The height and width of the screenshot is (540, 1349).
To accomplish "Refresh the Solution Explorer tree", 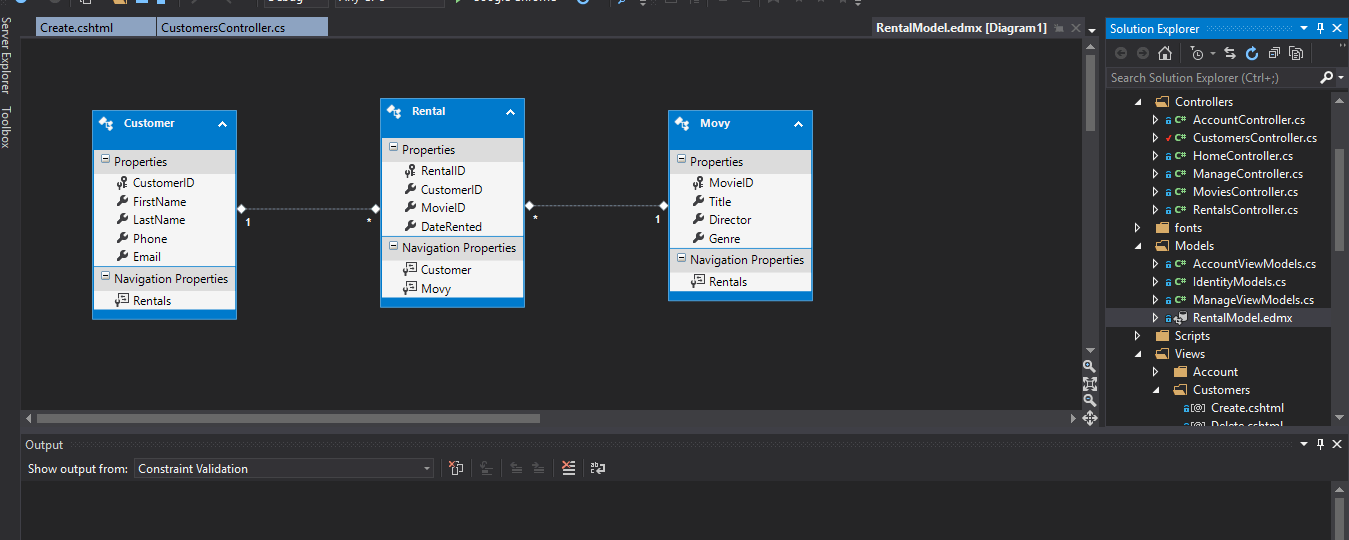I will (1251, 53).
